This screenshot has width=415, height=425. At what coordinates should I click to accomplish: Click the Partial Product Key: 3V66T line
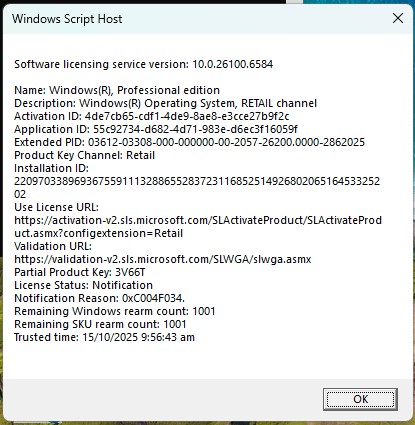(80, 272)
